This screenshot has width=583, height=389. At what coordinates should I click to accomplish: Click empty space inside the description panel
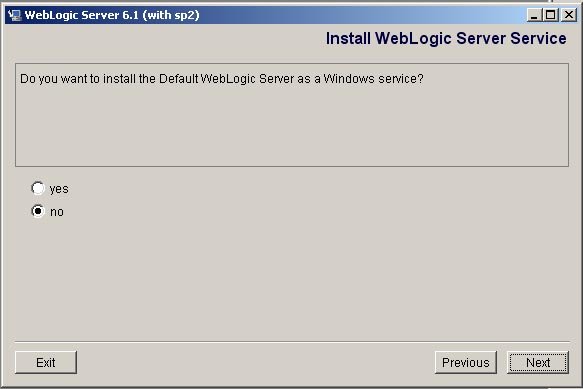pyautogui.click(x=292, y=126)
